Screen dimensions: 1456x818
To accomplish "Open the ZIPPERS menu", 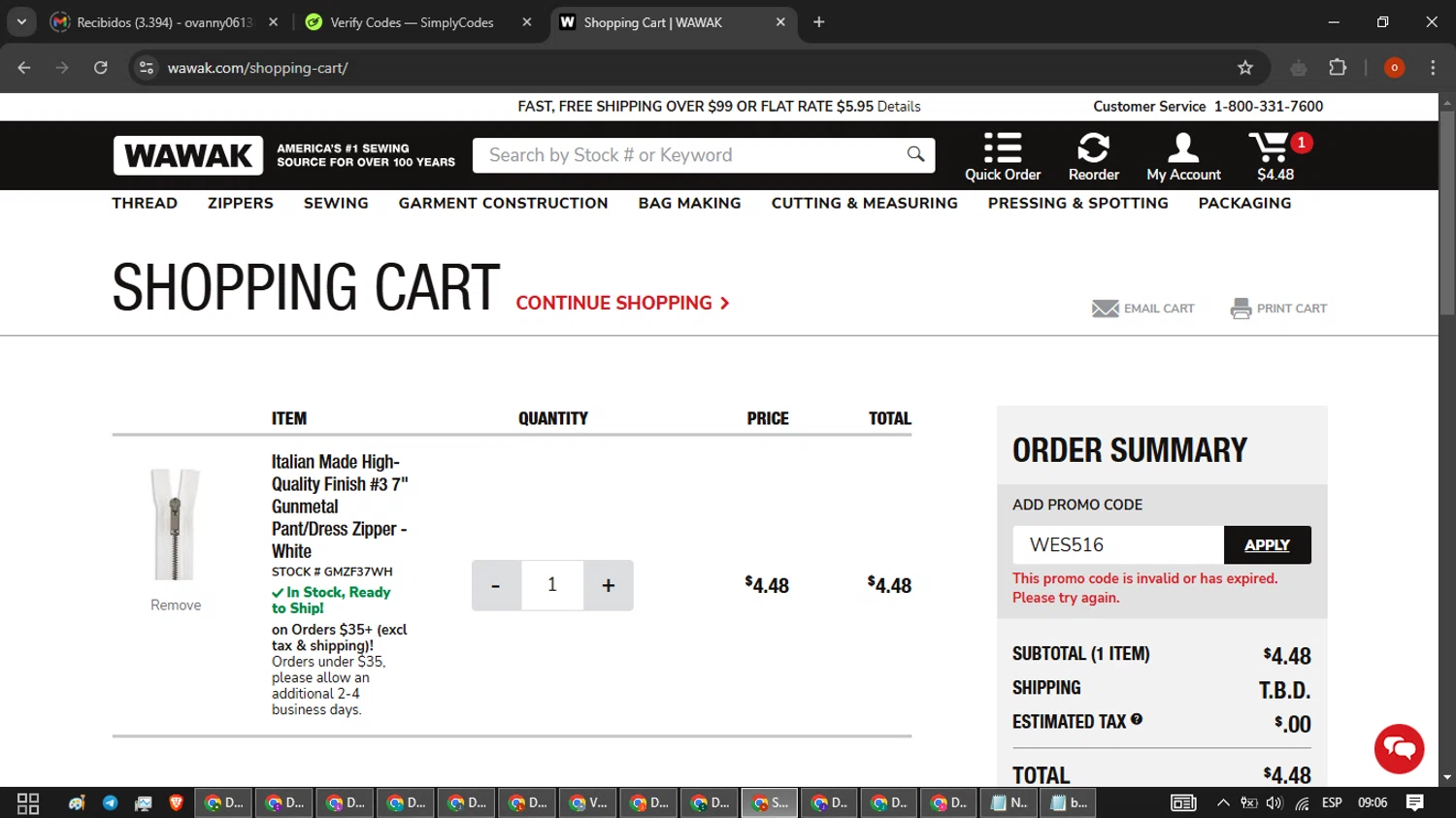I will pos(241,203).
